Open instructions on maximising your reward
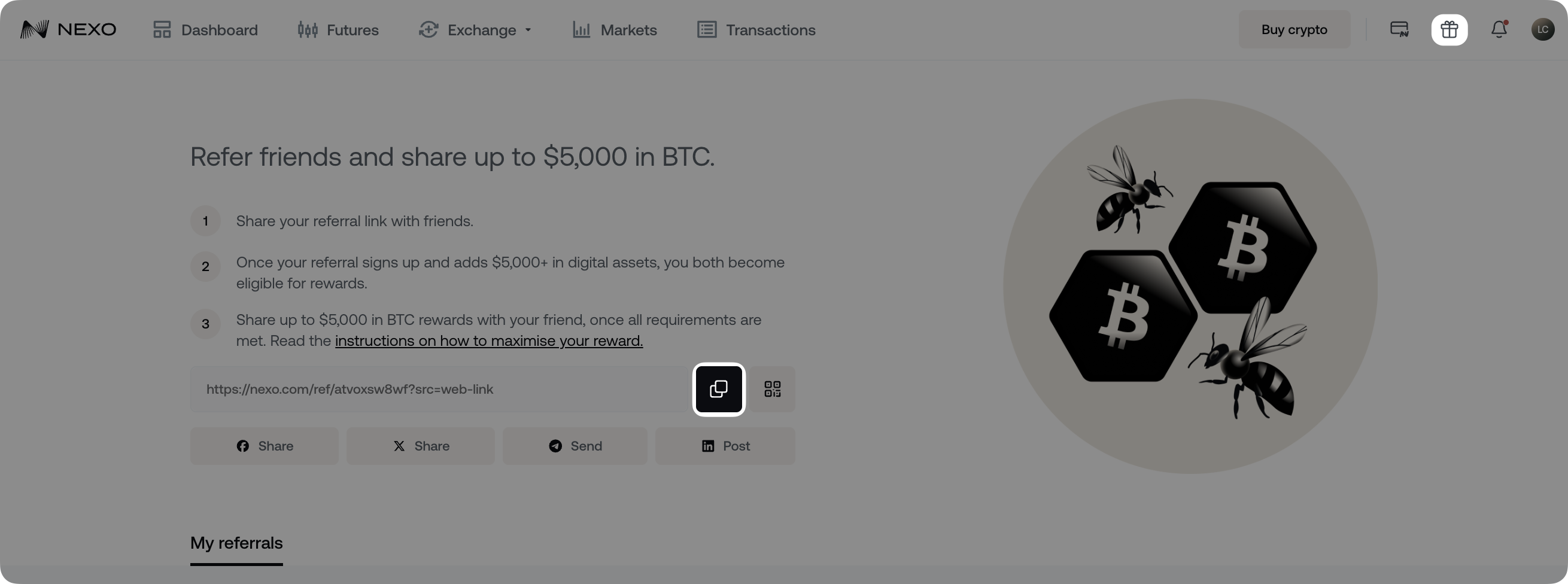 point(489,340)
